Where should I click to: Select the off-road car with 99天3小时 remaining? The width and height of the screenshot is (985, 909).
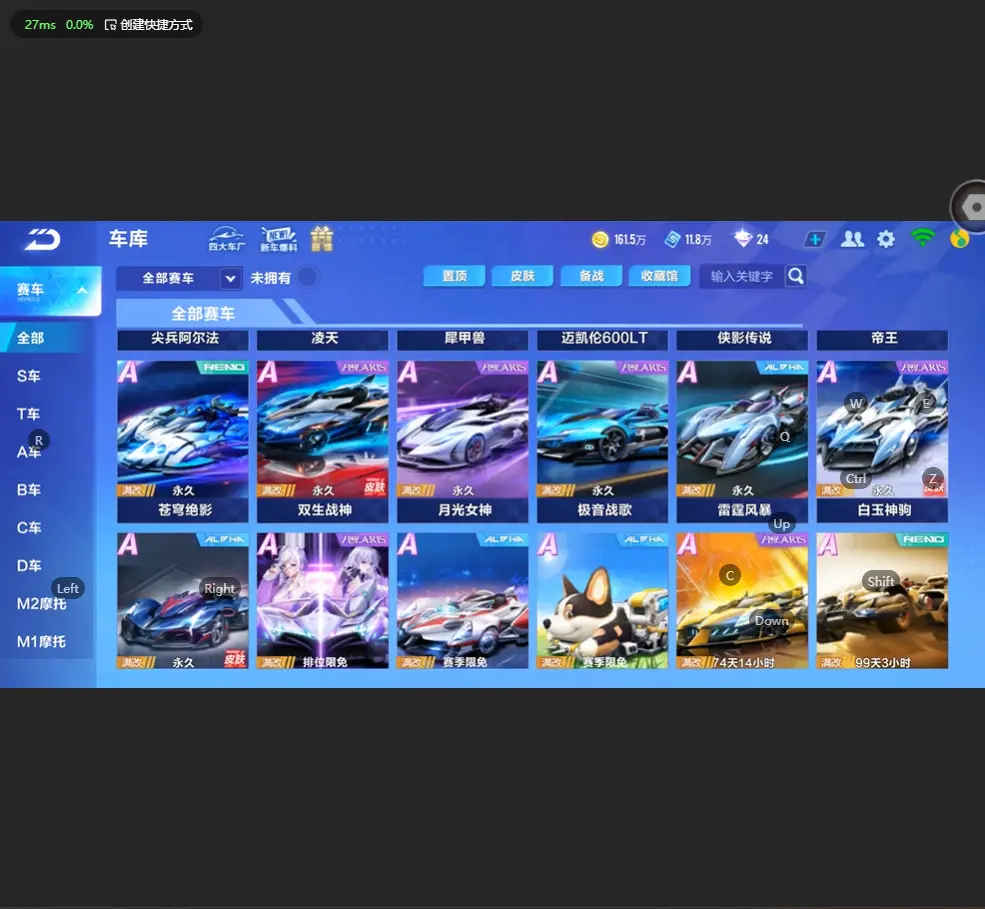(x=883, y=601)
